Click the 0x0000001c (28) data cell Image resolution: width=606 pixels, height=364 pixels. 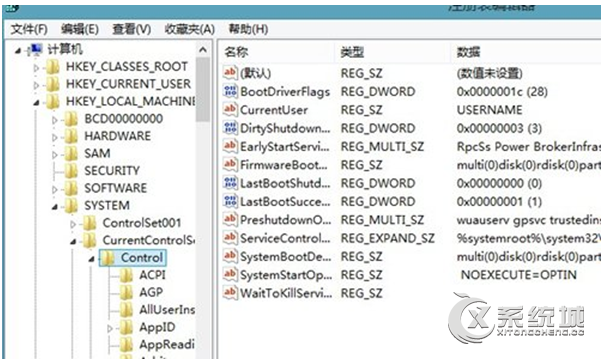(x=502, y=92)
